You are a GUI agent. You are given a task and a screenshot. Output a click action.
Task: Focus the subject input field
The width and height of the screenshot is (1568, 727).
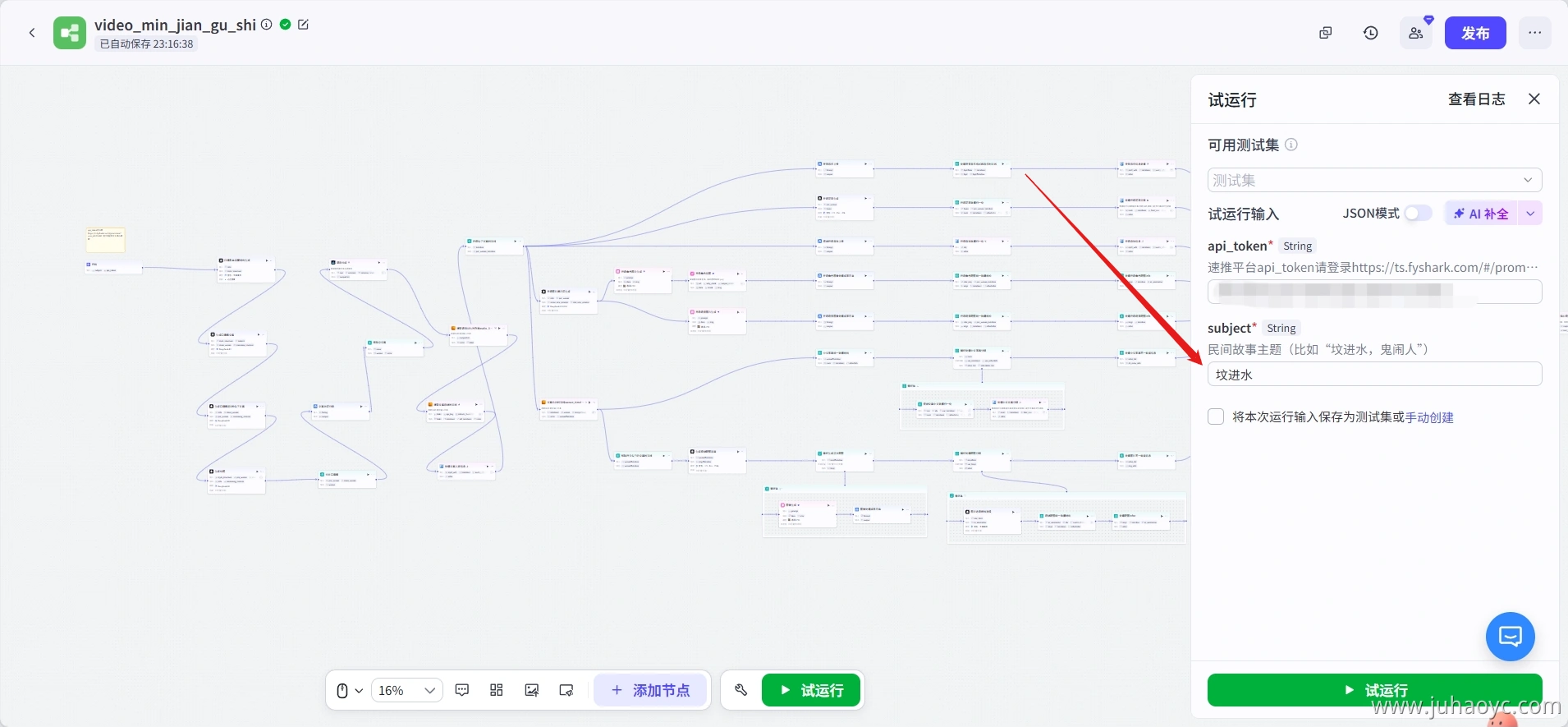(x=1375, y=375)
